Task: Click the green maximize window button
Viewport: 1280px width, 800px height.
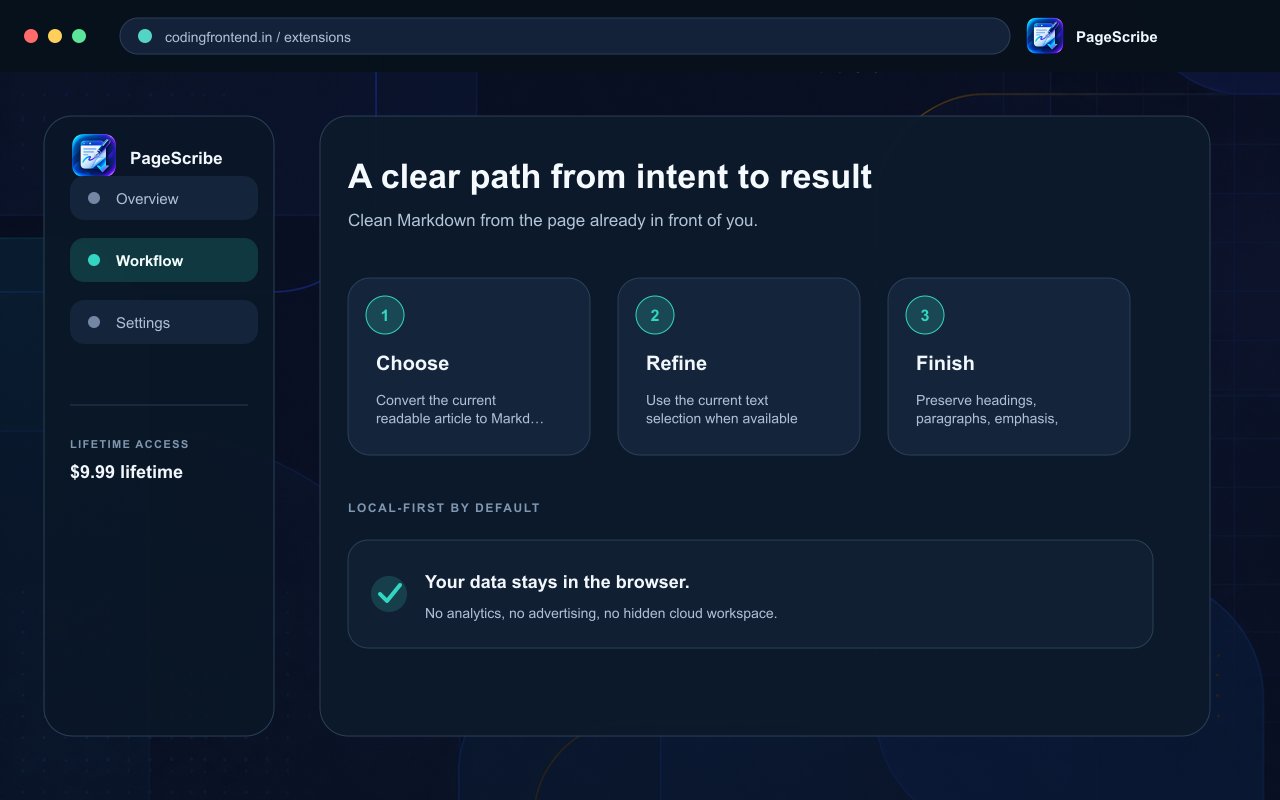Action: pyautogui.click(x=79, y=36)
